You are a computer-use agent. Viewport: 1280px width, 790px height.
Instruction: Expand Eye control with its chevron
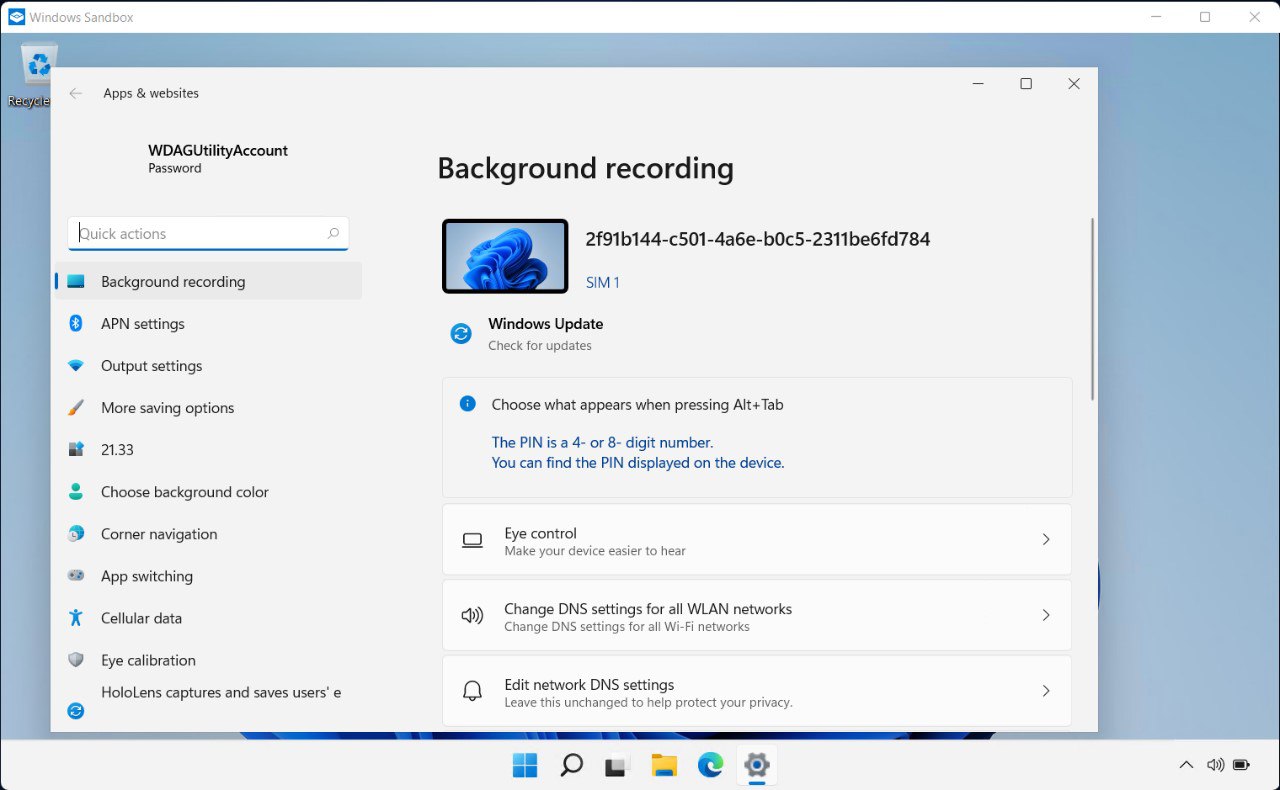click(1046, 540)
